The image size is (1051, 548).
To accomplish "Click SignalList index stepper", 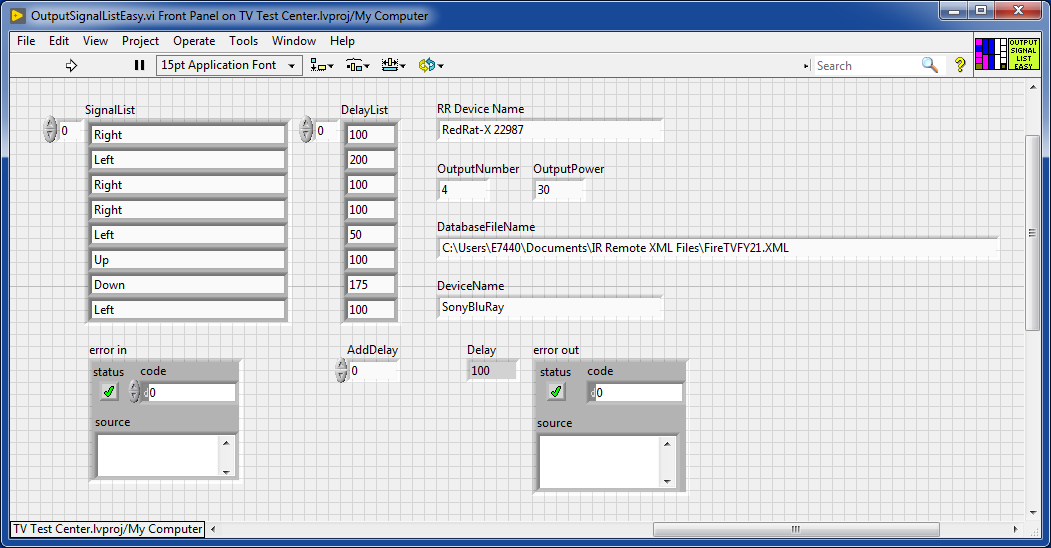I will [50, 129].
